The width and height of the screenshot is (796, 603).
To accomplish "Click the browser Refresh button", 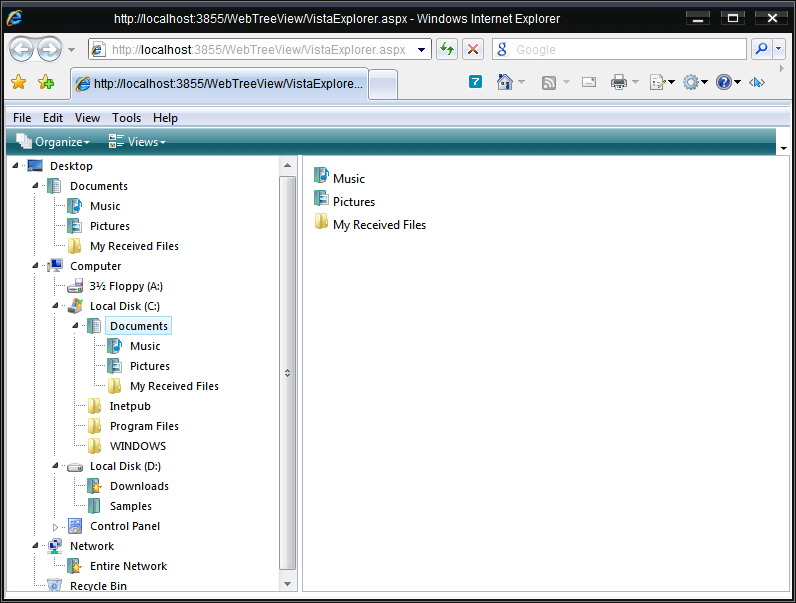I will coord(447,50).
